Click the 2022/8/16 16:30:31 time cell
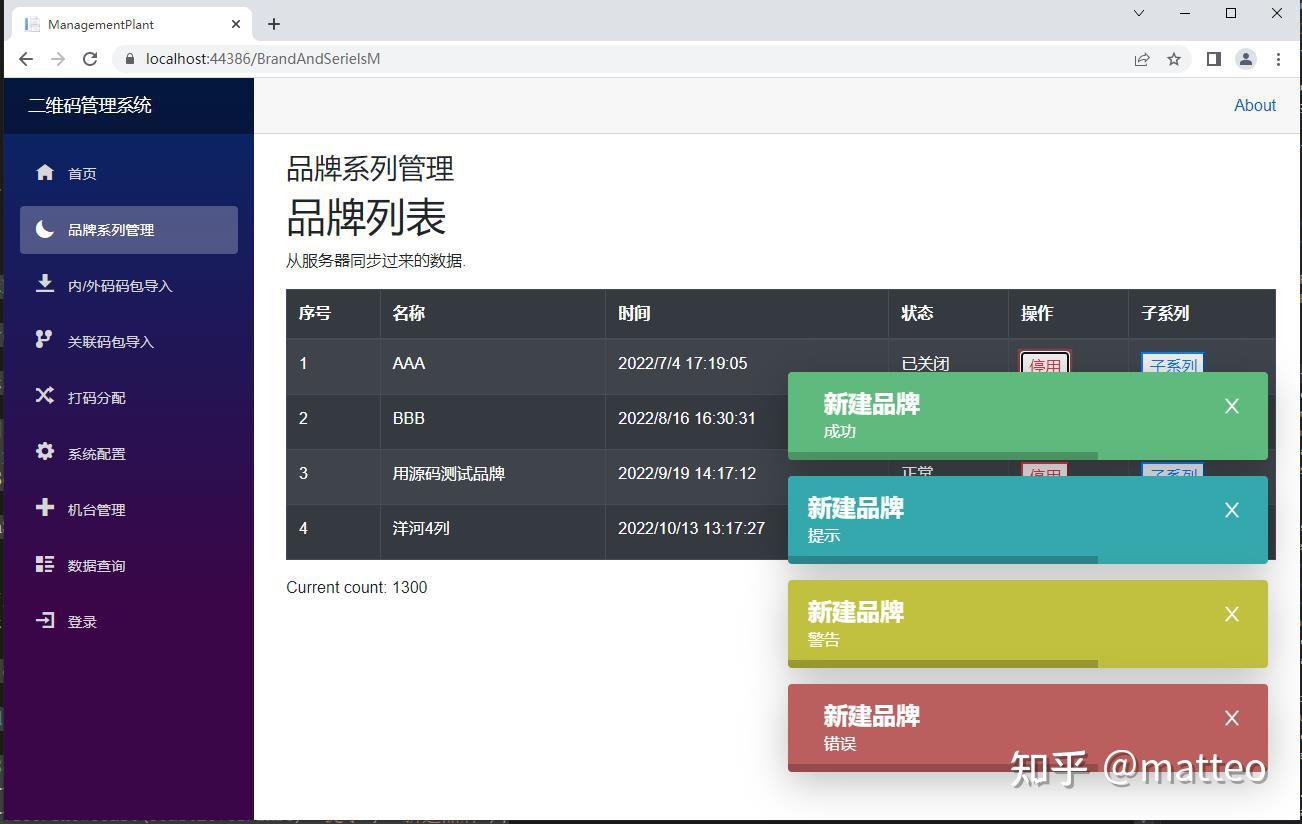 click(687, 419)
